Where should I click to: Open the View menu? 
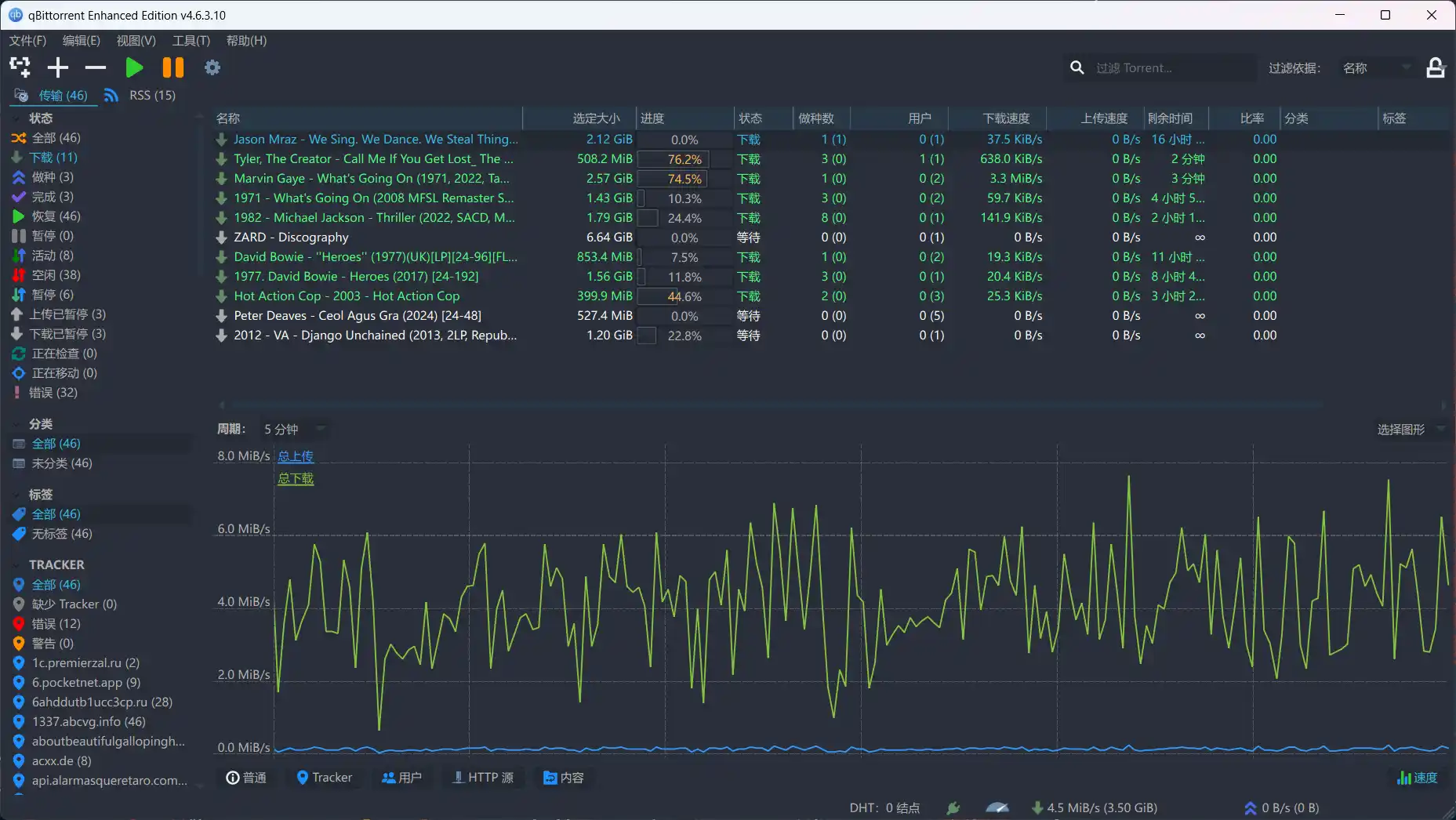point(136,41)
